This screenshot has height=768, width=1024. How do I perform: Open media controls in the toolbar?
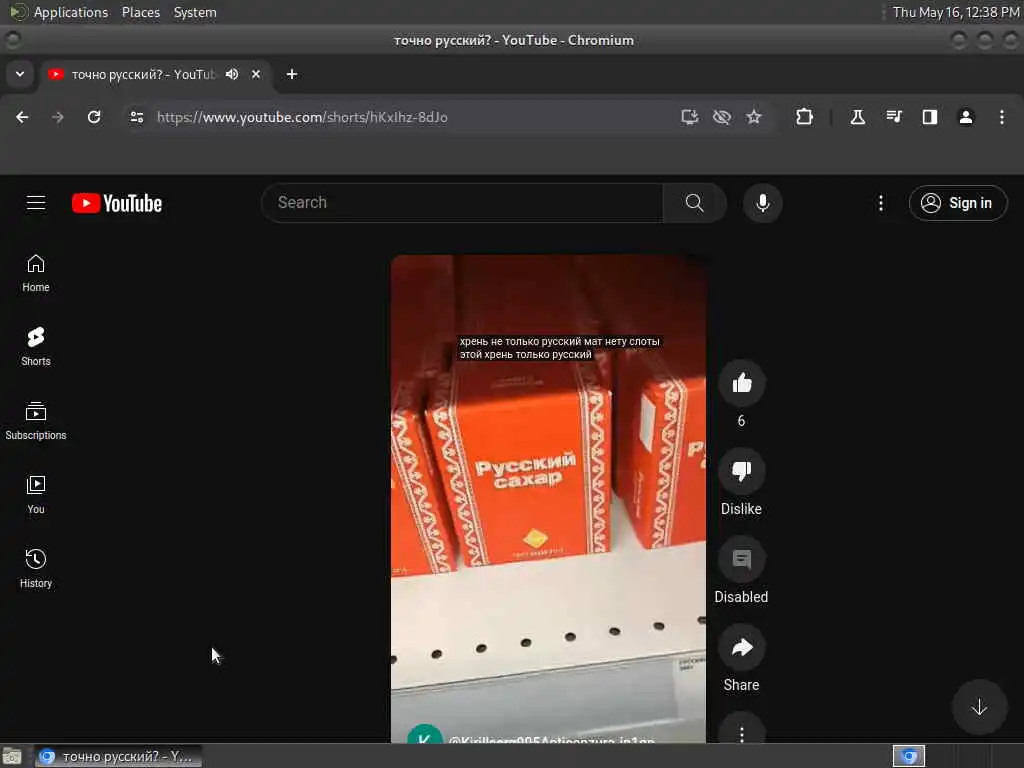894,117
